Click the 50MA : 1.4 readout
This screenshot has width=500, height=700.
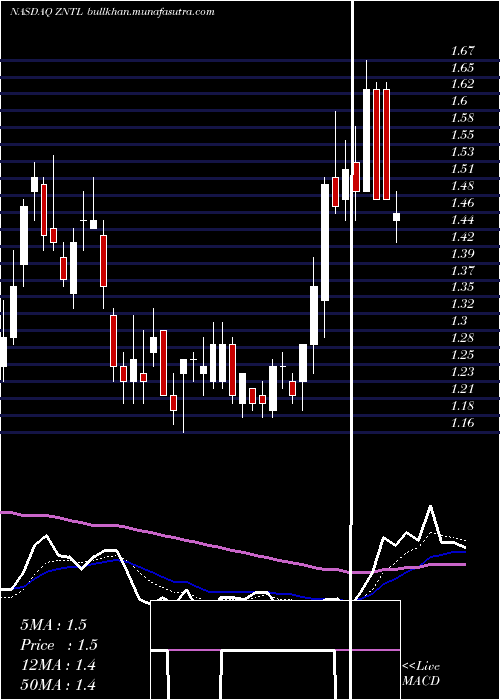(58, 685)
